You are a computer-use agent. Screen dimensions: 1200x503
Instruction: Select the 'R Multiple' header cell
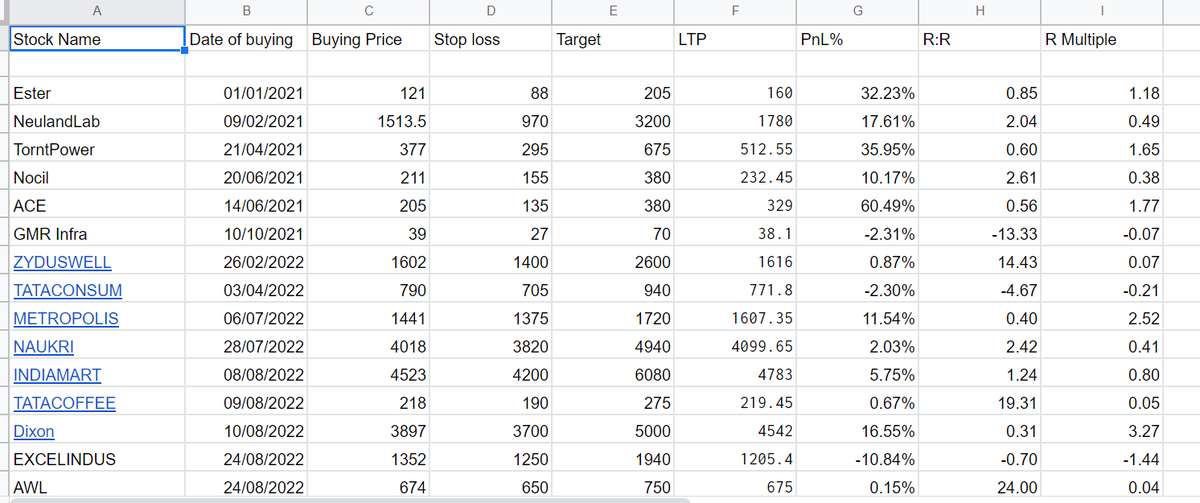1102,40
